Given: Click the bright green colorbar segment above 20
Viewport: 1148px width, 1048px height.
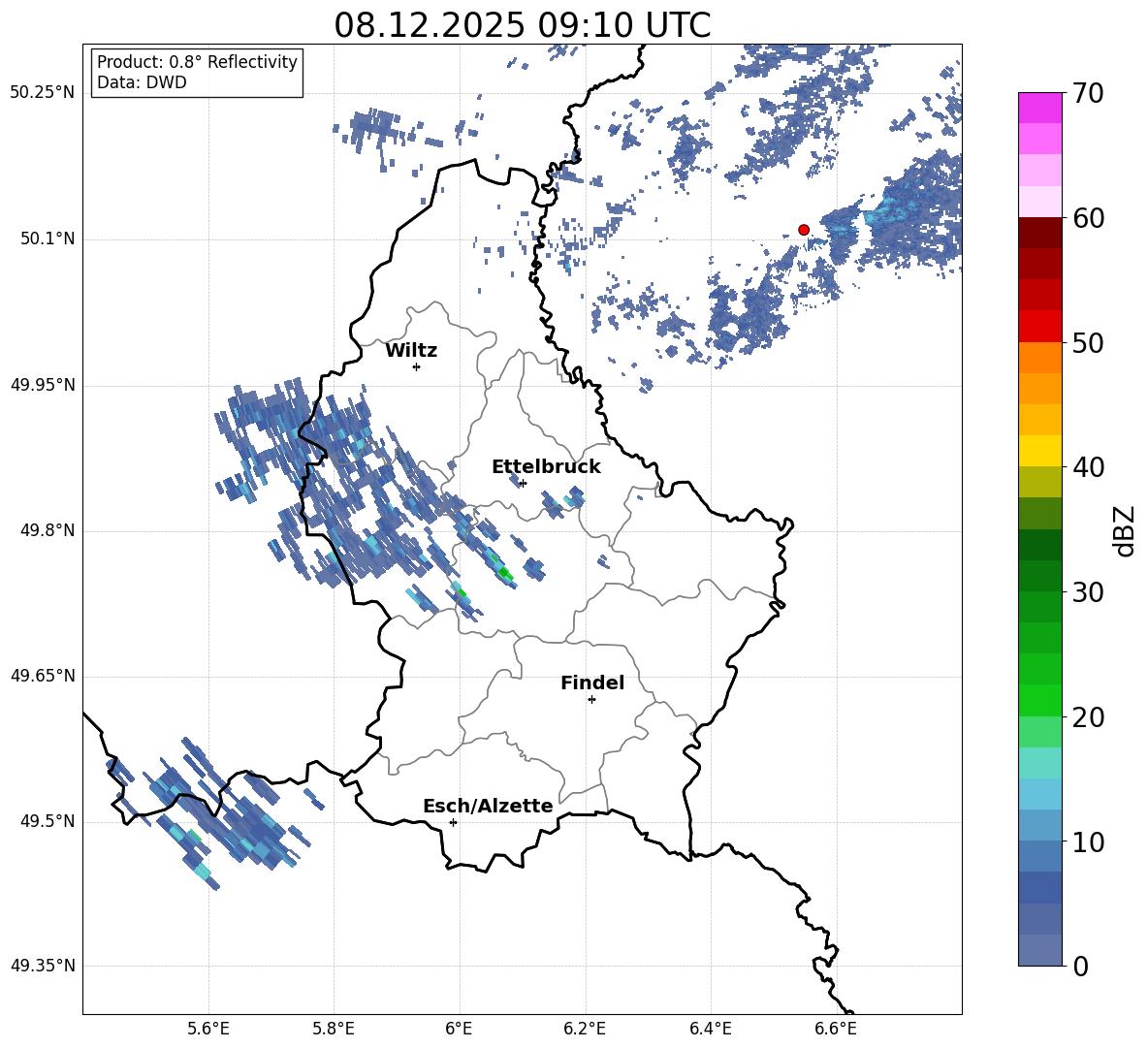Looking at the screenshot, I should pyautogui.click(x=1039, y=700).
